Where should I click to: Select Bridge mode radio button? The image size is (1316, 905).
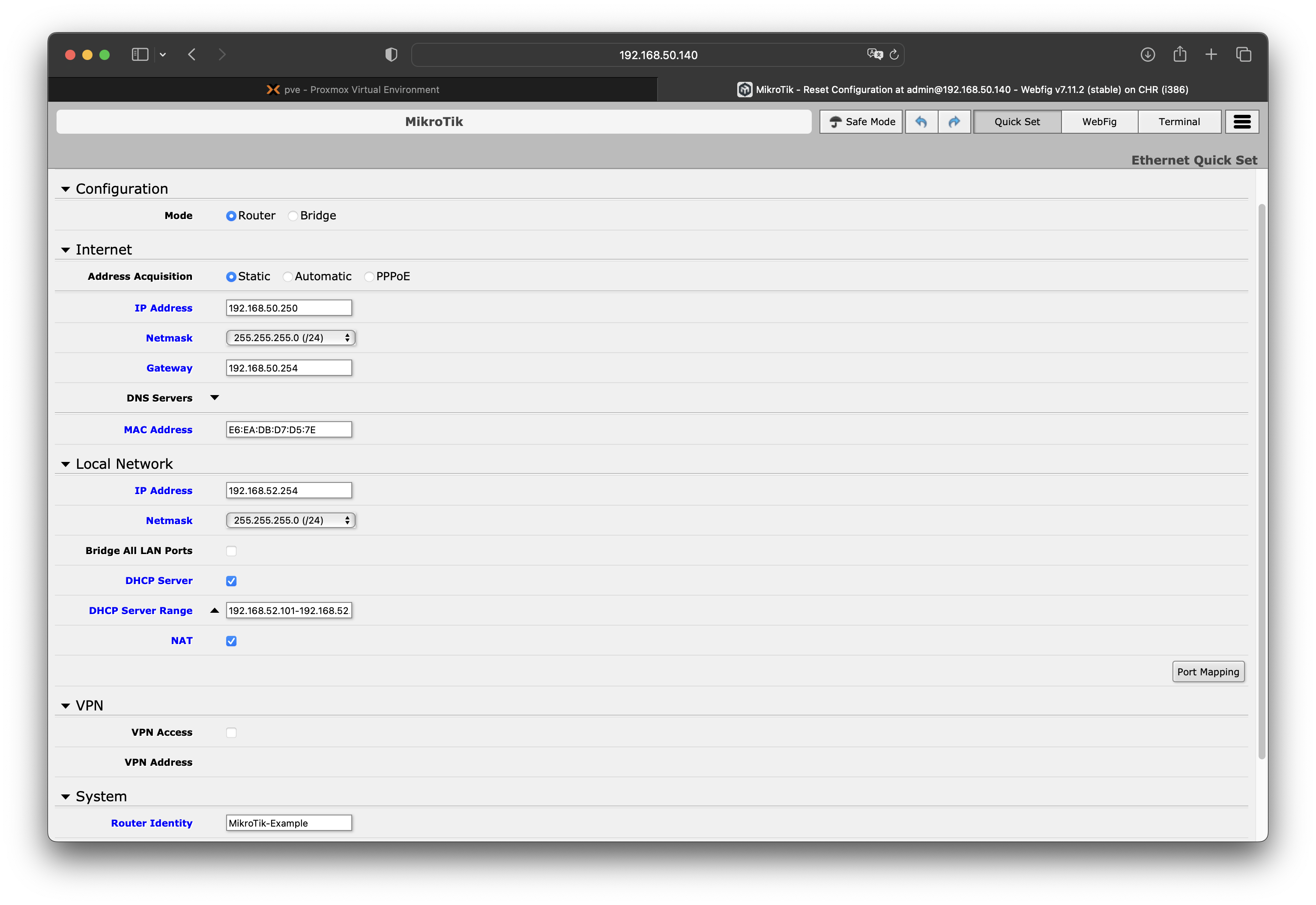[x=293, y=216]
